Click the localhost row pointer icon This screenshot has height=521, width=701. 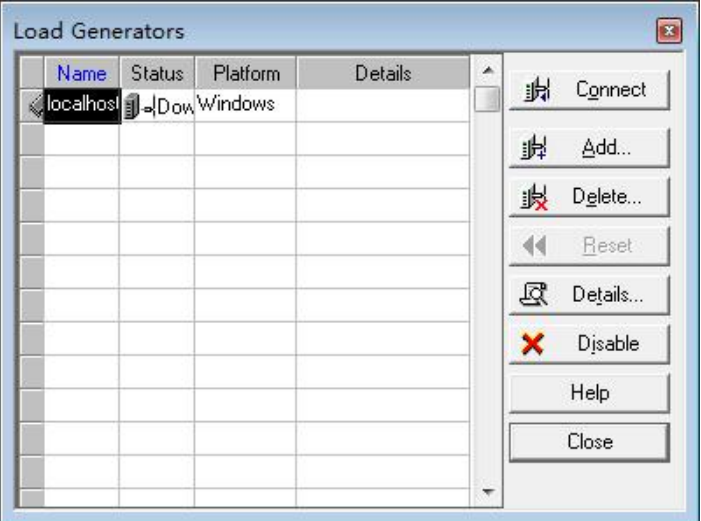32,104
